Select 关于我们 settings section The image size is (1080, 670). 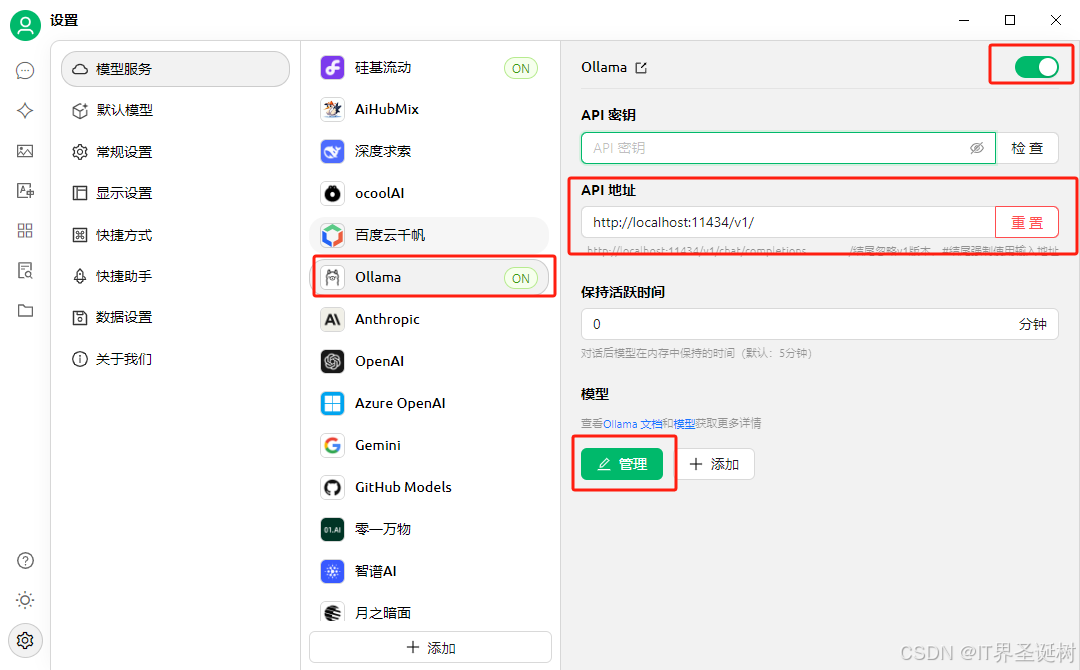176,359
